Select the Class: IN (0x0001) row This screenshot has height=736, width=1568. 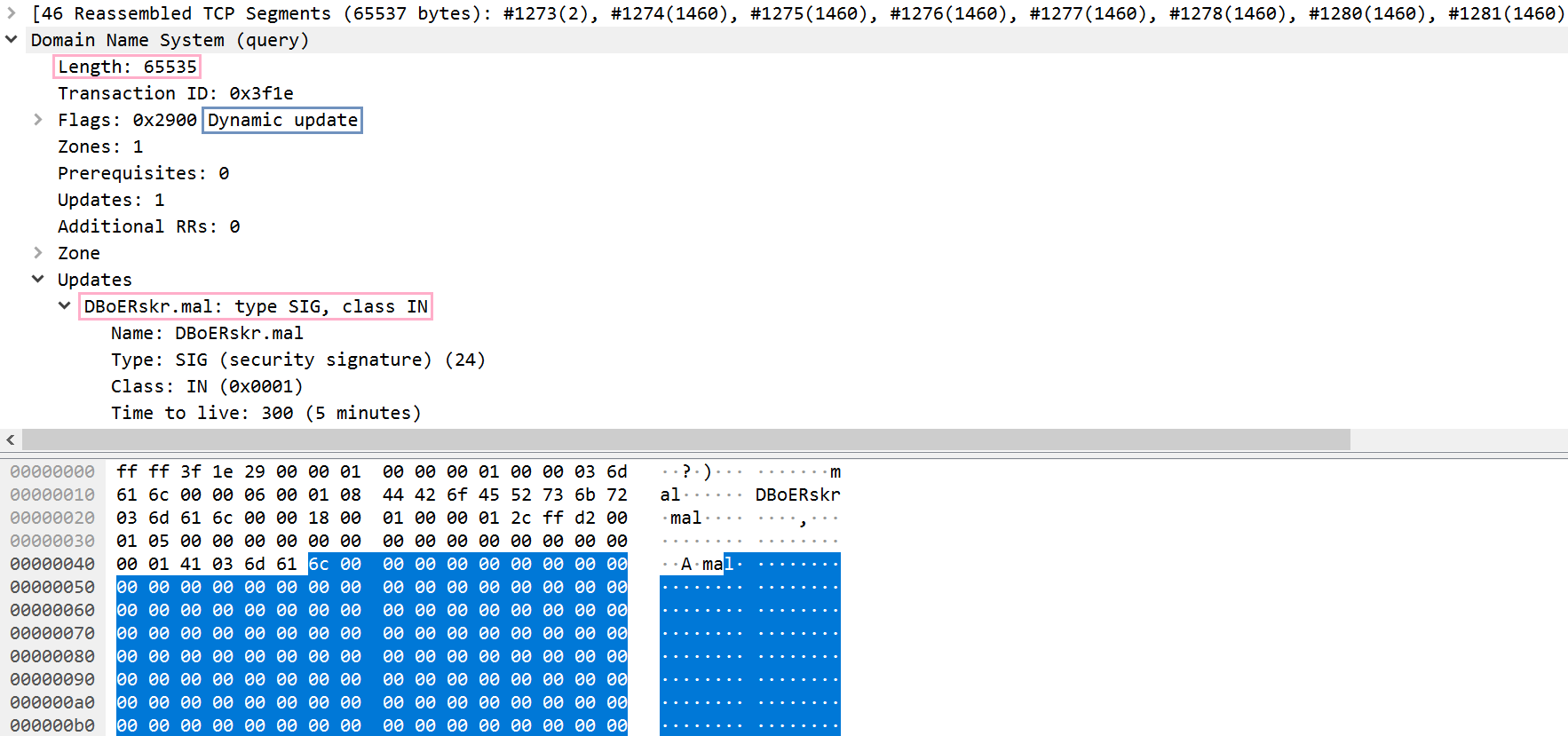pos(207,386)
